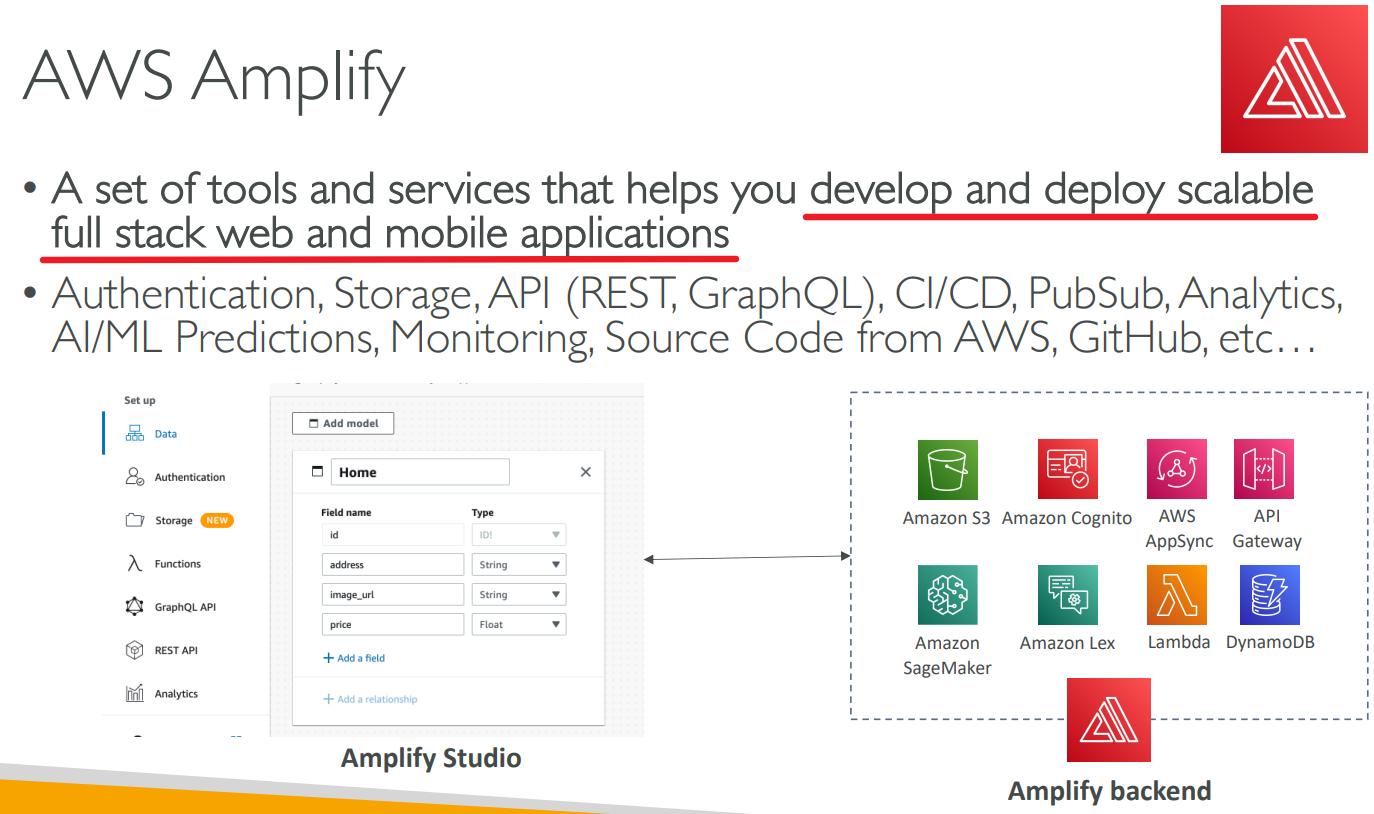This screenshot has width=1374, height=814.
Task: Click the Add model button
Action: pyautogui.click(x=343, y=423)
